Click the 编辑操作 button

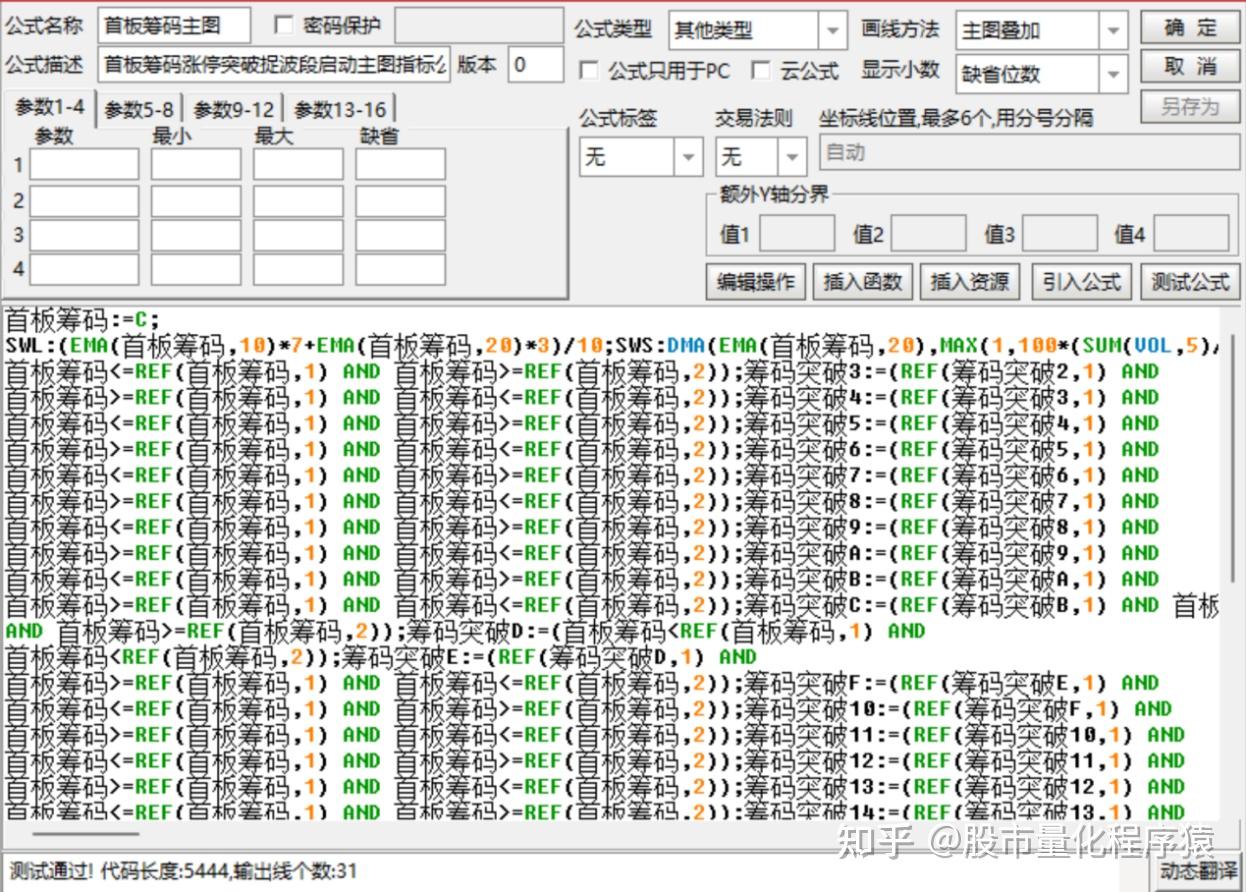point(756,282)
